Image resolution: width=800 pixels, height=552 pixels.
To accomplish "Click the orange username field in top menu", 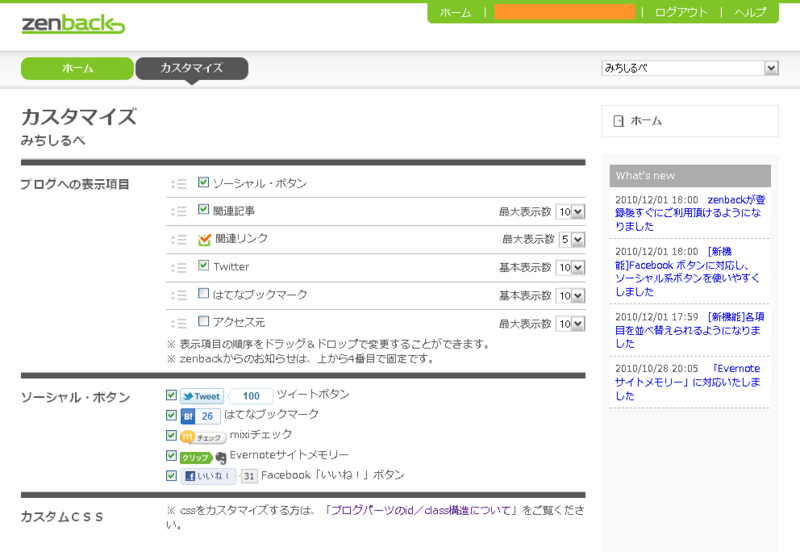I will click(564, 12).
